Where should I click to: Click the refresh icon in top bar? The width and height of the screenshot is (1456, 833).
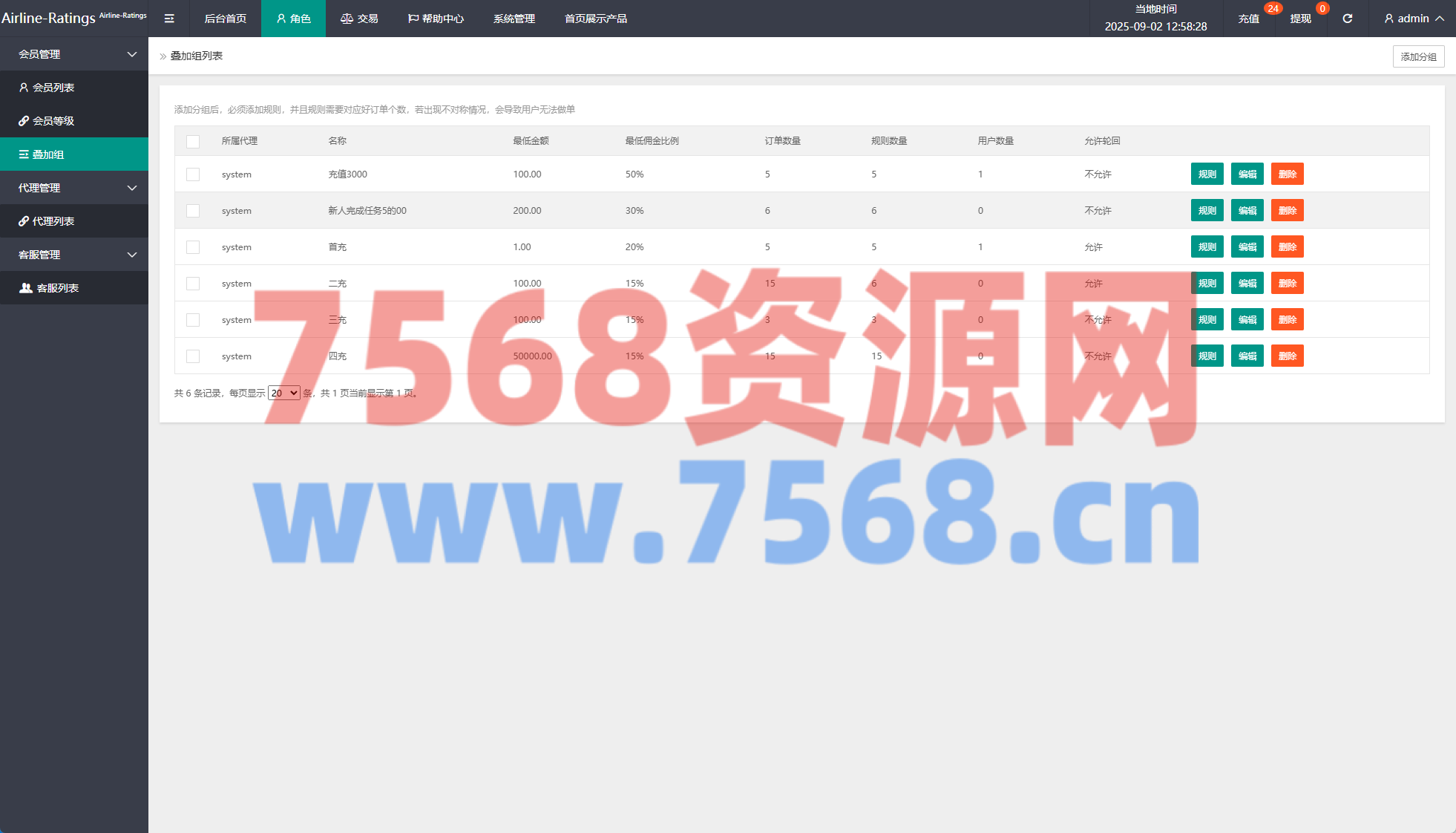tap(1347, 19)
